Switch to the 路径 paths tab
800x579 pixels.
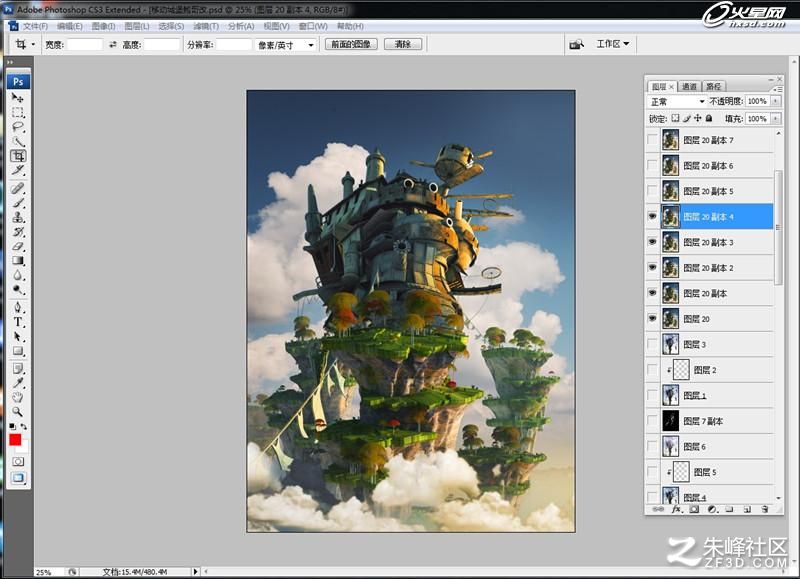714,86
